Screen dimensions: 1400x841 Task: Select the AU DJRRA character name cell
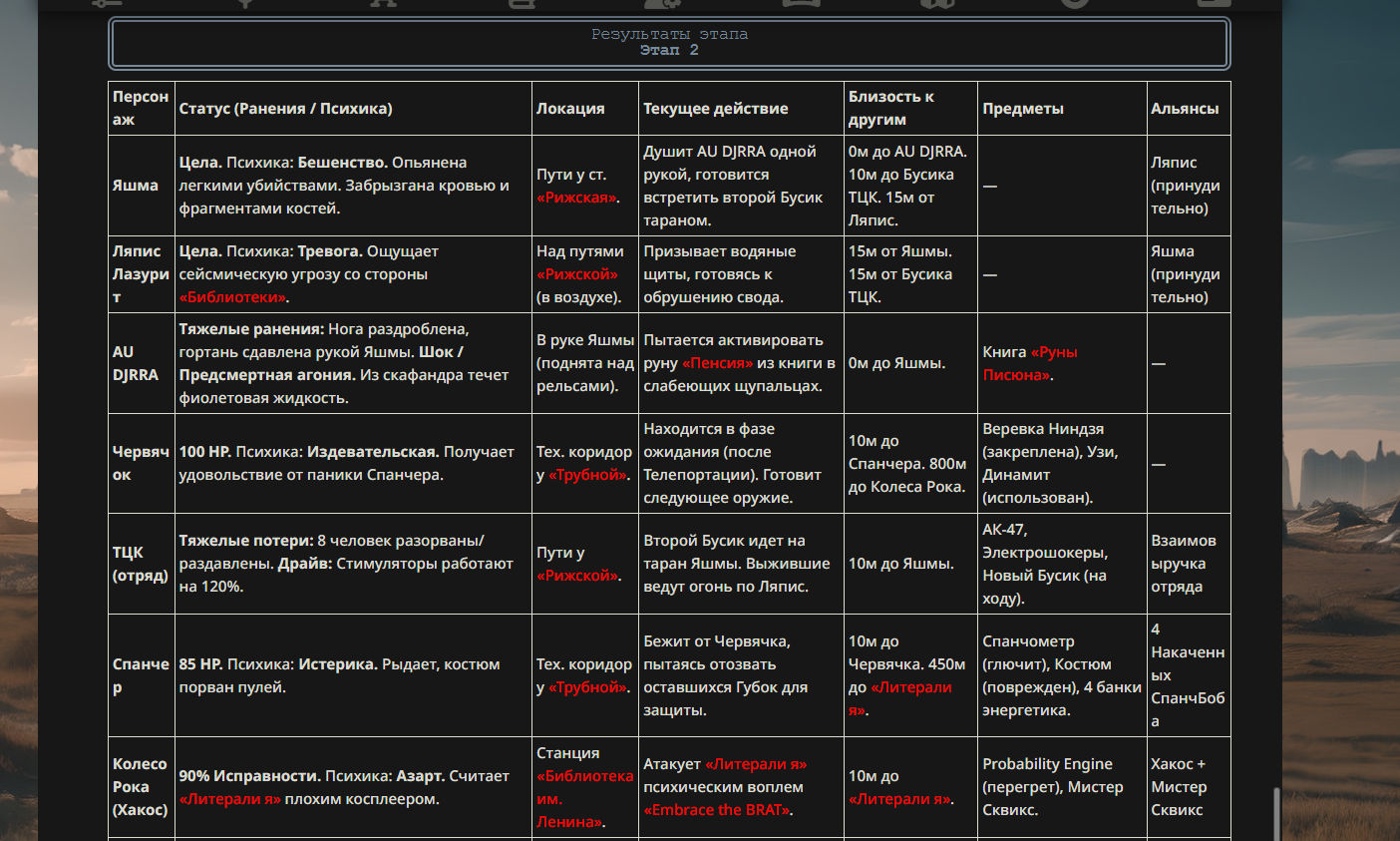pos(142,363)
